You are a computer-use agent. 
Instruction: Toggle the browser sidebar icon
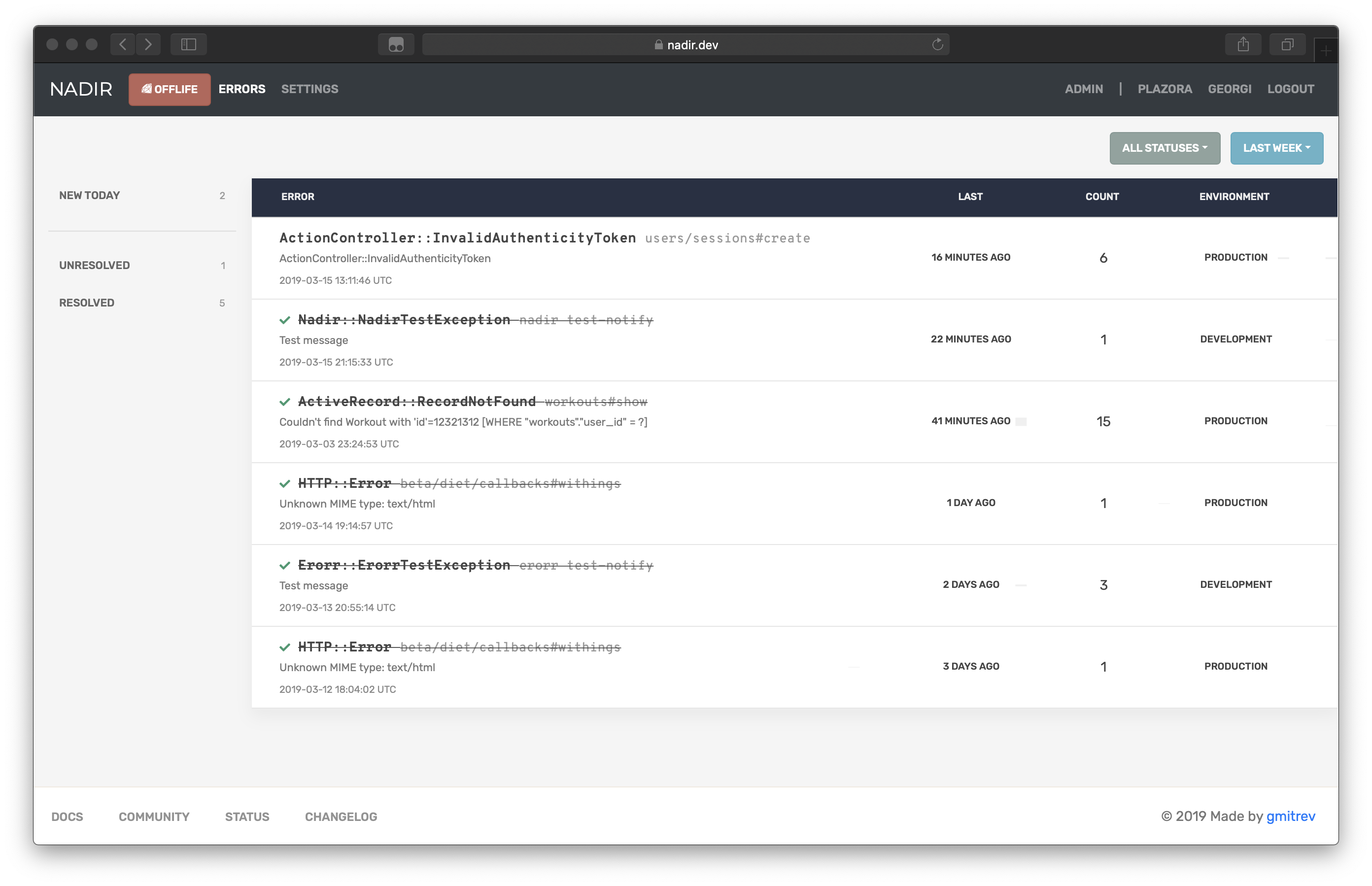pyautogui.click(x=189, y=44)
